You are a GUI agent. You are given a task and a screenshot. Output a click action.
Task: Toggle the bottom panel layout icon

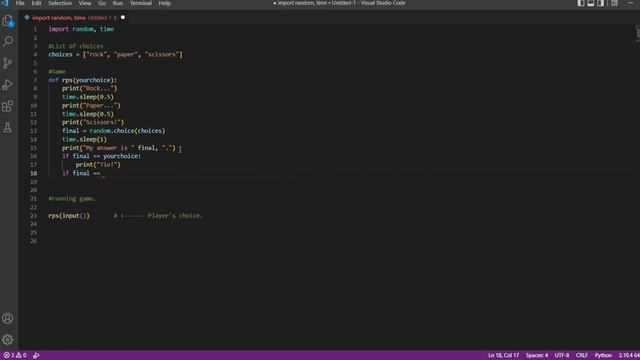tap(591, 3)
